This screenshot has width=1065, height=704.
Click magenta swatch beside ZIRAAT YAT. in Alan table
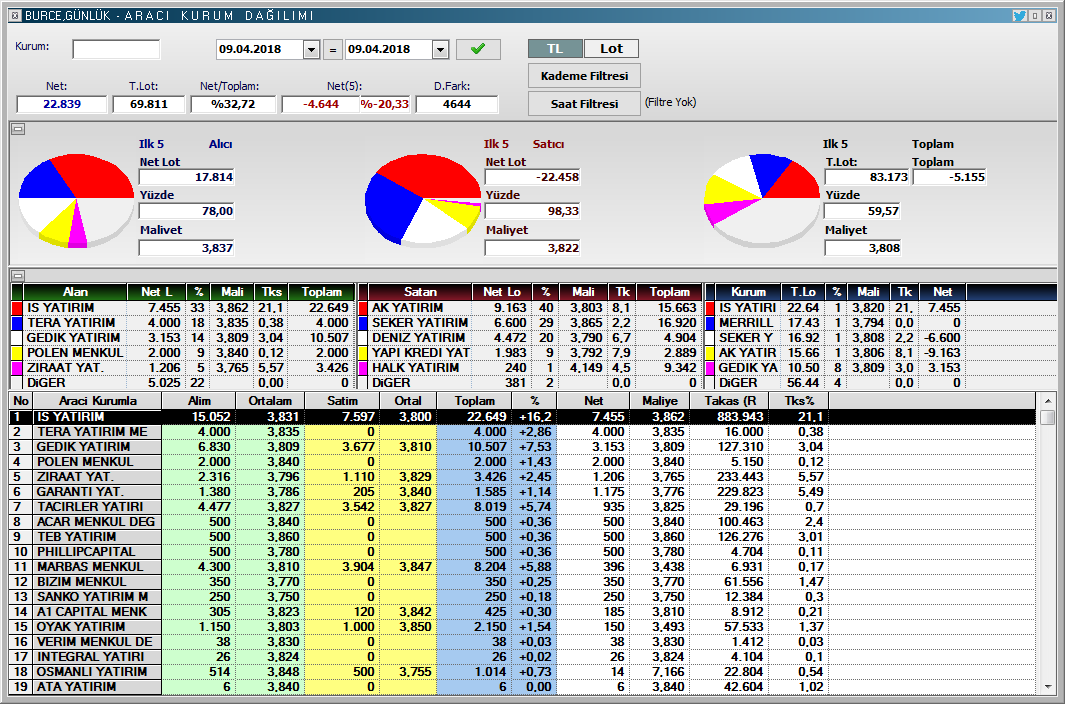18,368
